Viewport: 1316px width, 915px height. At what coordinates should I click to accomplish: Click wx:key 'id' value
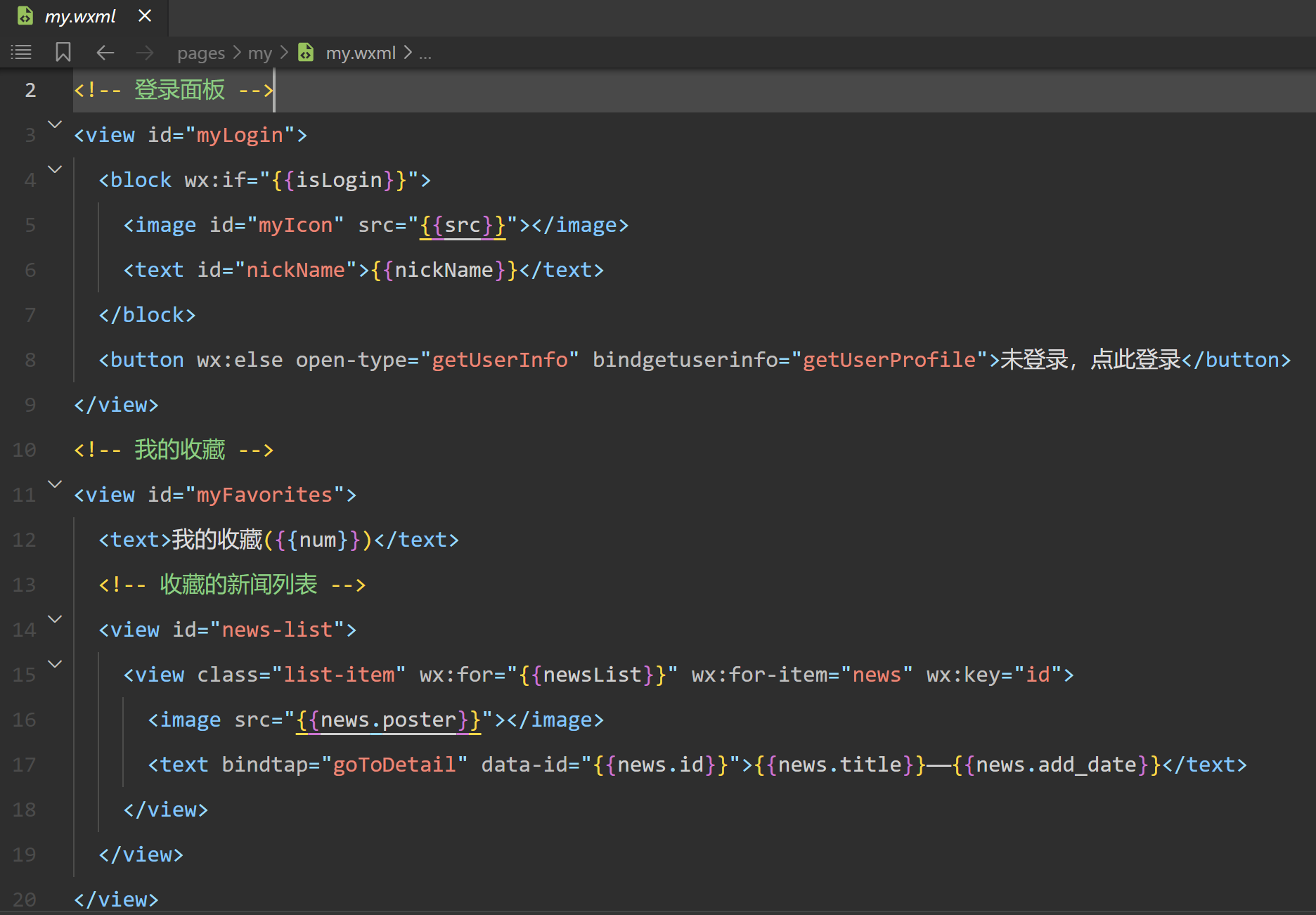coord(1038,675)
